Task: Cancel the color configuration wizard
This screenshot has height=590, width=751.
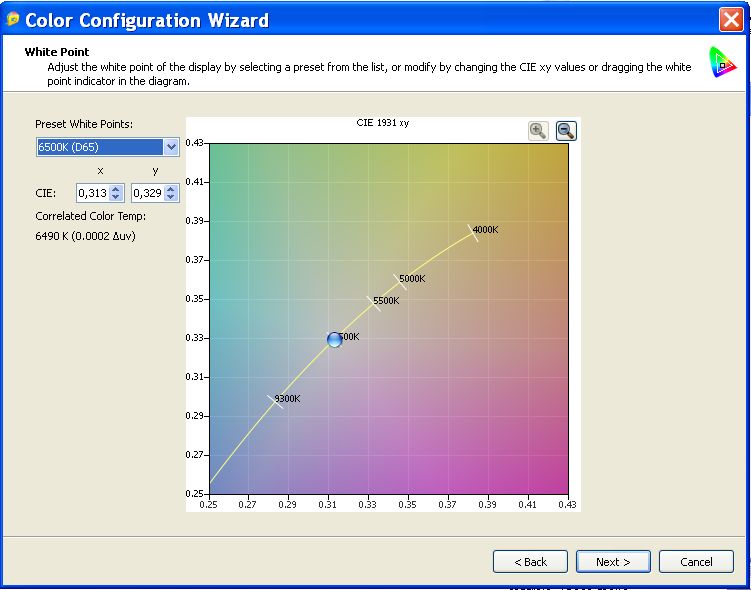Action: (696, 562)
